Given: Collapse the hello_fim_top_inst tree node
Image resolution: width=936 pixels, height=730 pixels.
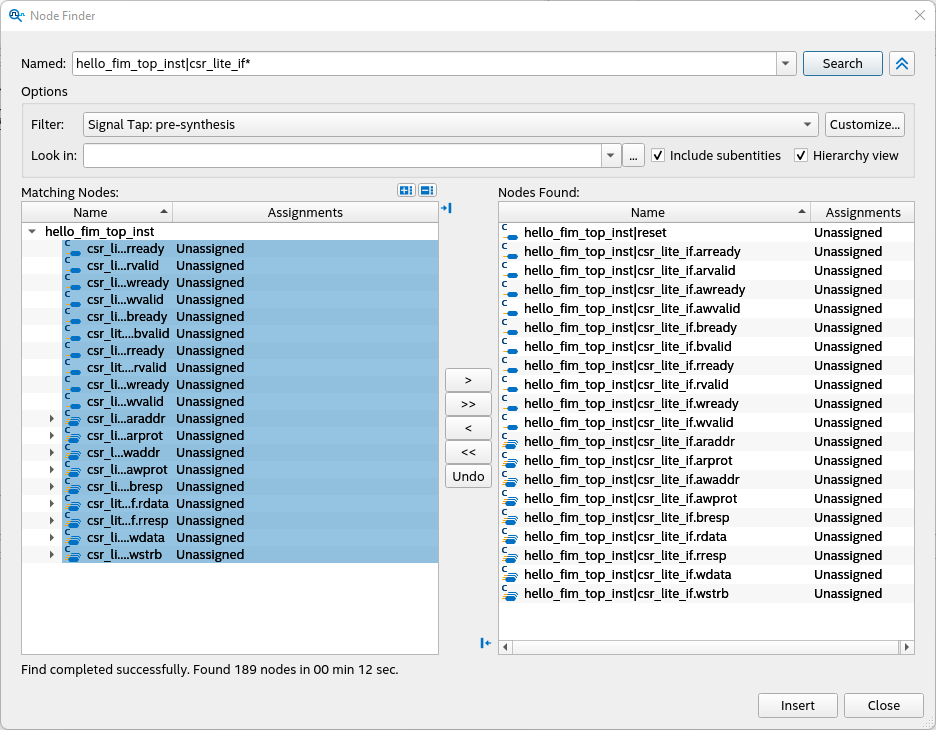Looking at the screenshot, I should pos(33,232).
